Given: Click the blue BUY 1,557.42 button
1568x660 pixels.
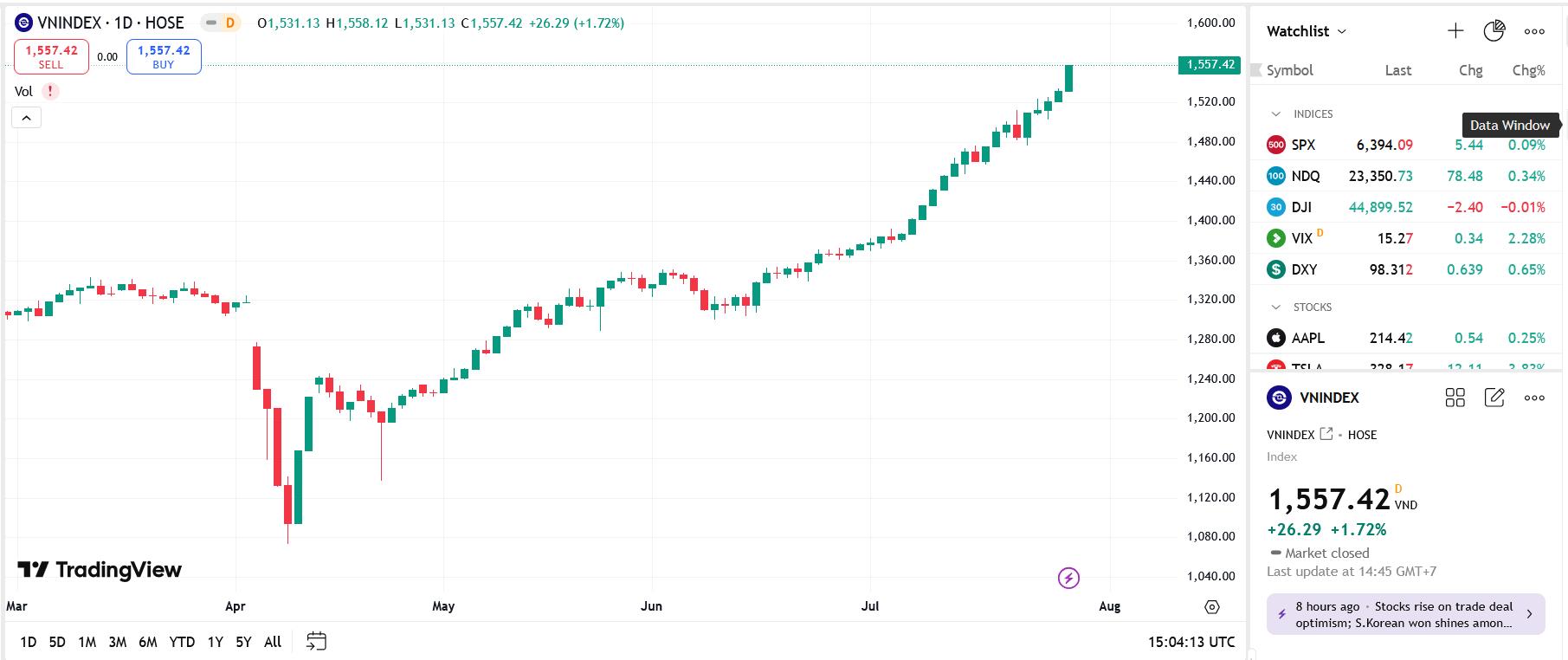Looking at the screenshot, I should point(164,56).
